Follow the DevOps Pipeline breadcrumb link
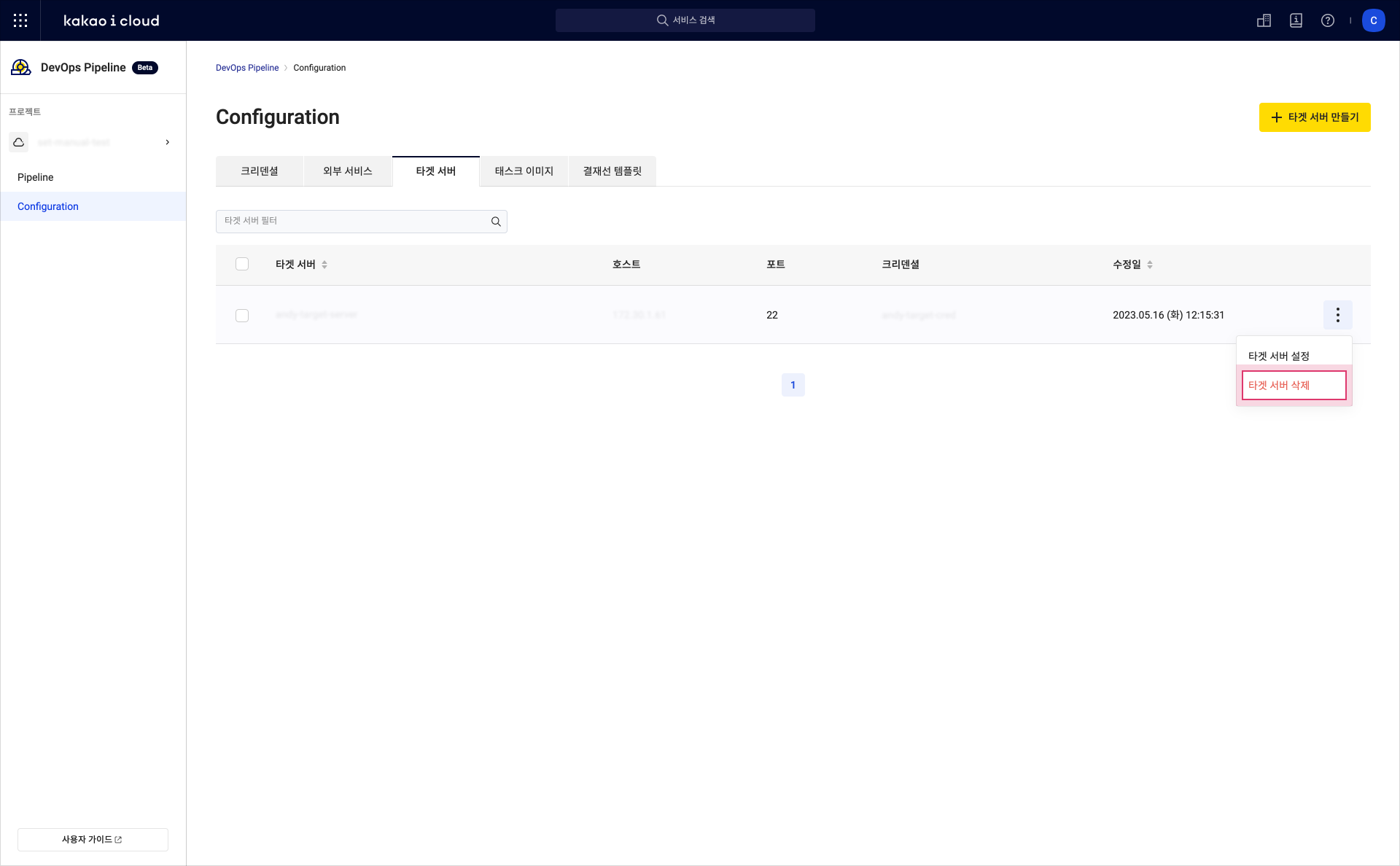 (247, 68)
